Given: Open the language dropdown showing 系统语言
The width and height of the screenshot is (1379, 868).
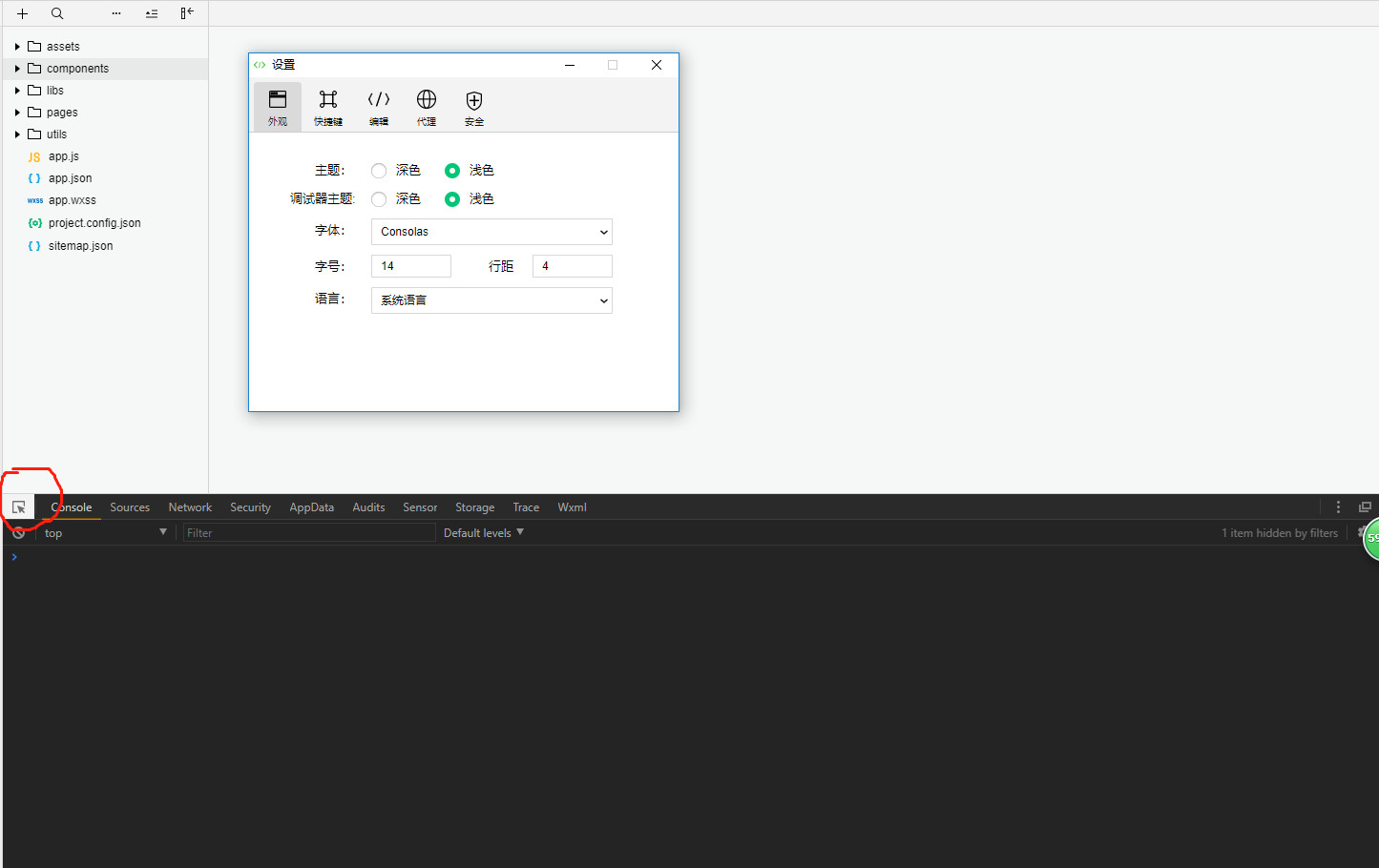Looking at the screenshot, I should pos(491,300).
